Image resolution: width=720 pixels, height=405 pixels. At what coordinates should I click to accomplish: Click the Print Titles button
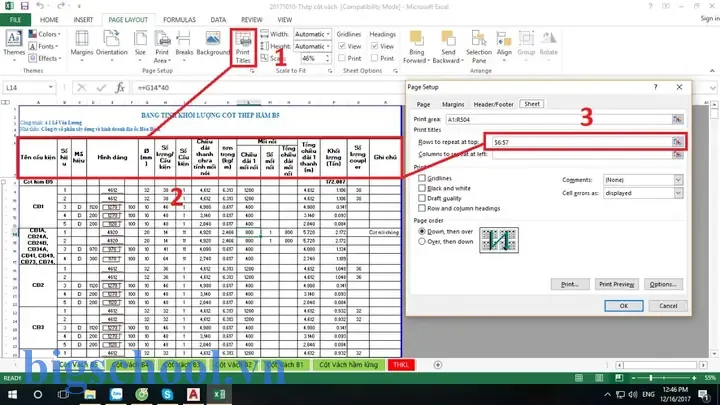pyautogui.click(x=243, y=47)
